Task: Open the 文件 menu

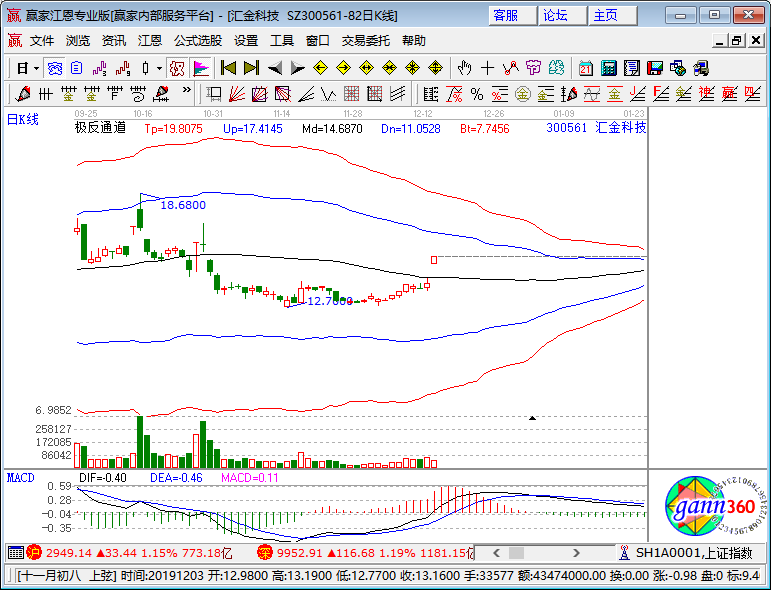Action: pyautogui.click(x=42, y=41)
